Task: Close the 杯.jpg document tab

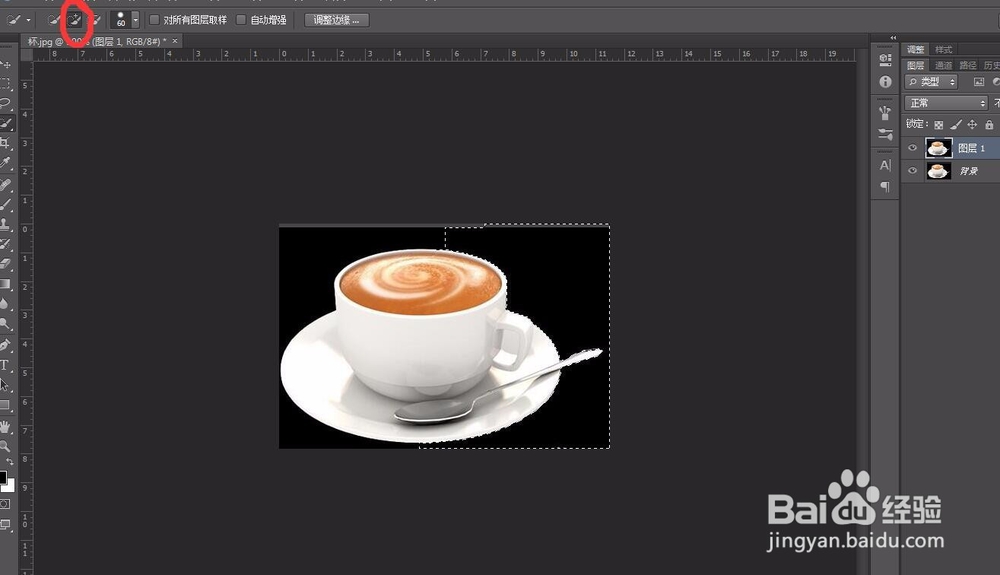Action: 175,41
